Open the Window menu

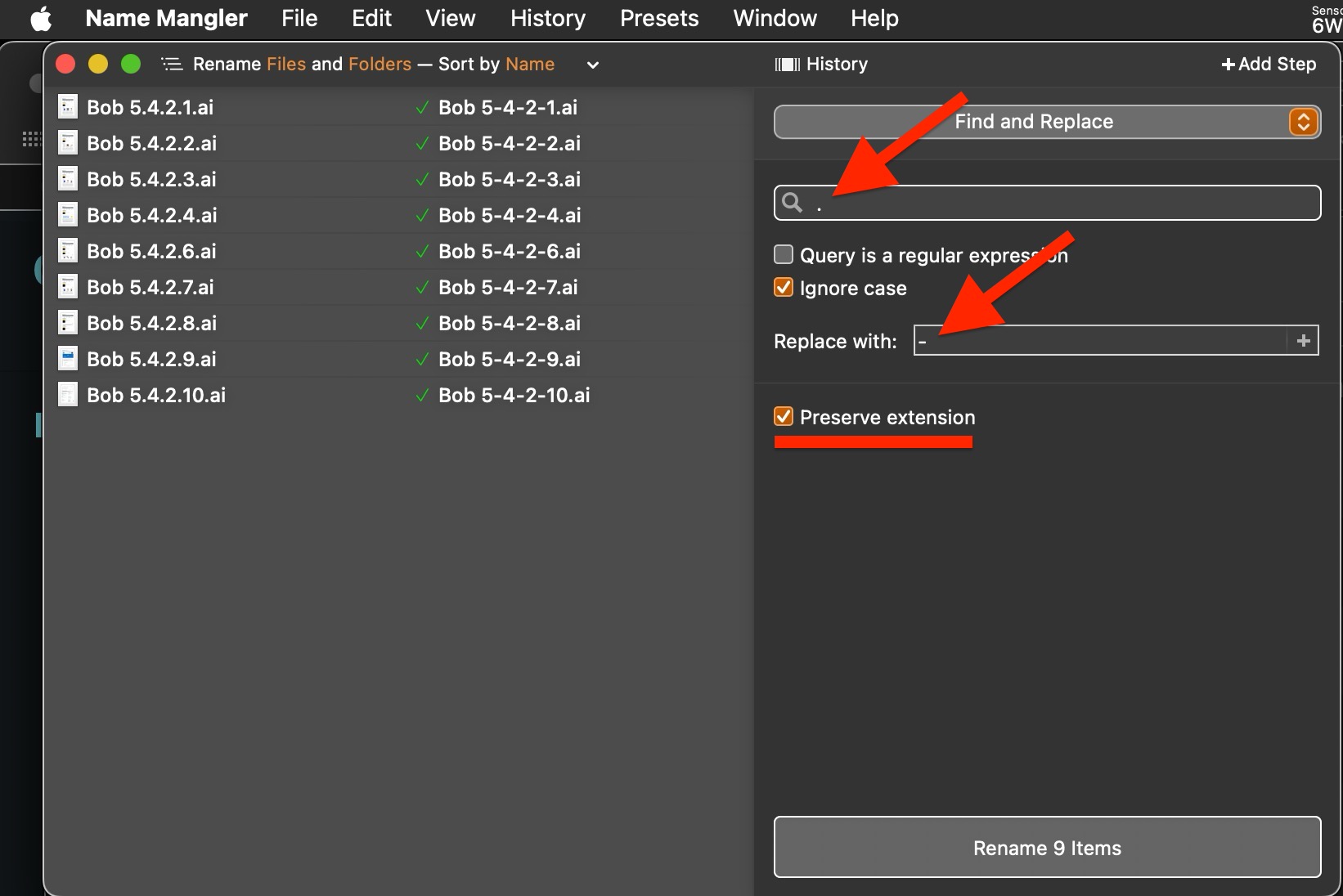pos(775,18)
